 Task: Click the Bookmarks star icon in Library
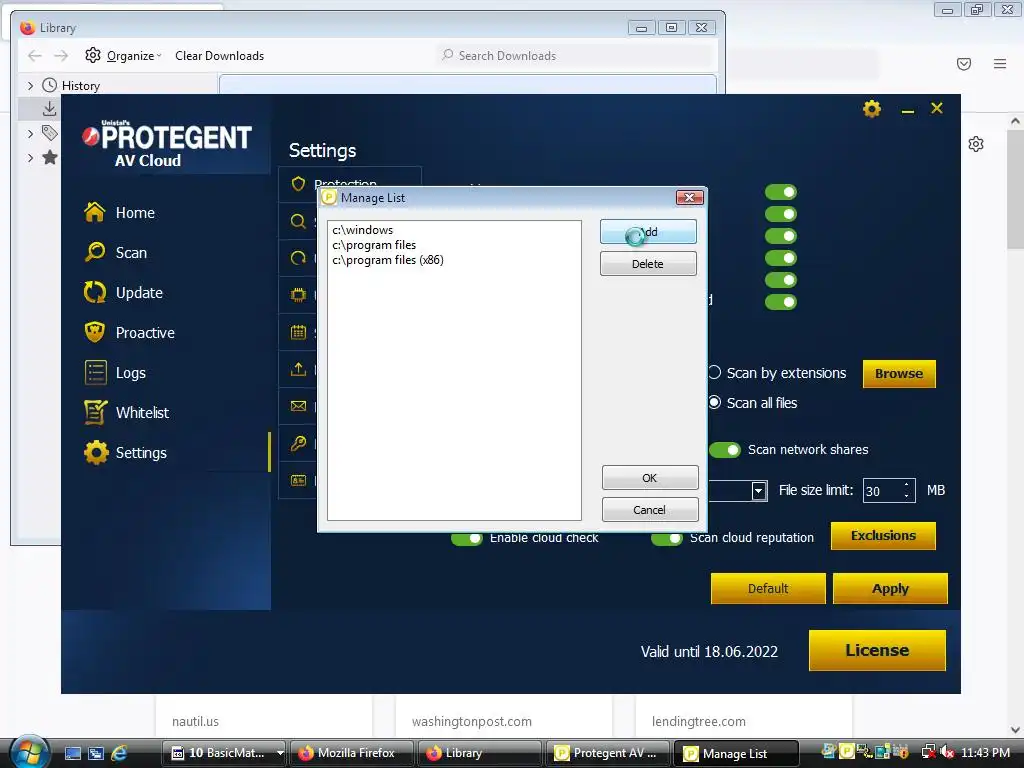(50, 157)
